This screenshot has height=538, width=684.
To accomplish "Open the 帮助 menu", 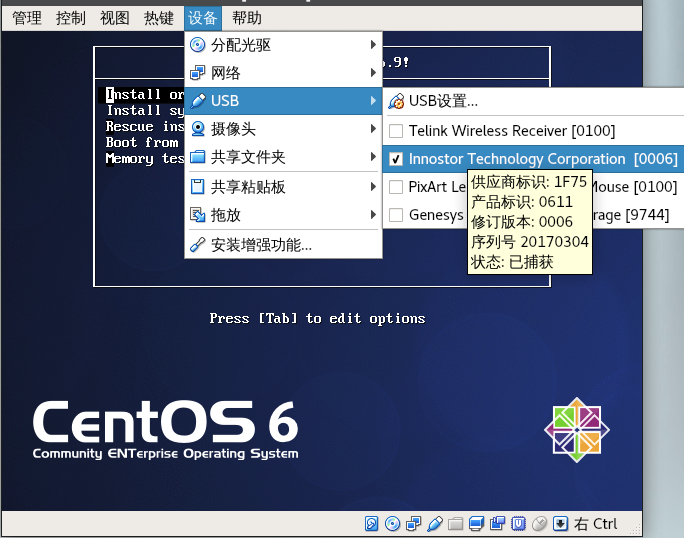I will point(246,18).
